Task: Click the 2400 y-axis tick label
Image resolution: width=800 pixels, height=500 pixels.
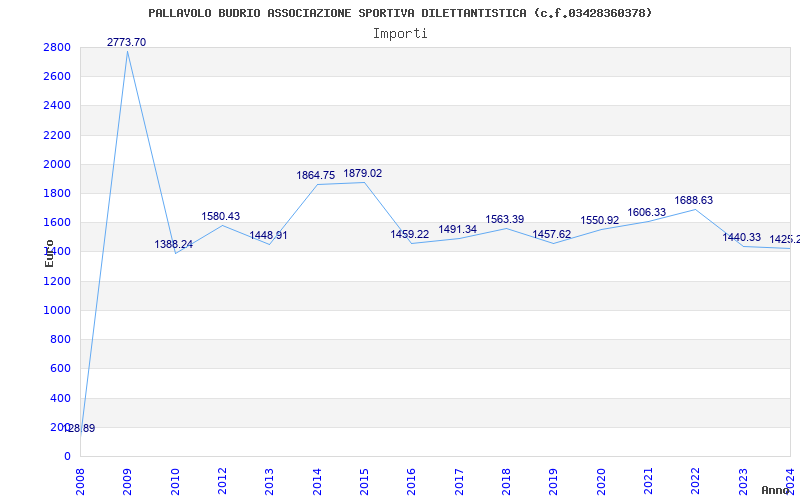Action: [57, 106]
